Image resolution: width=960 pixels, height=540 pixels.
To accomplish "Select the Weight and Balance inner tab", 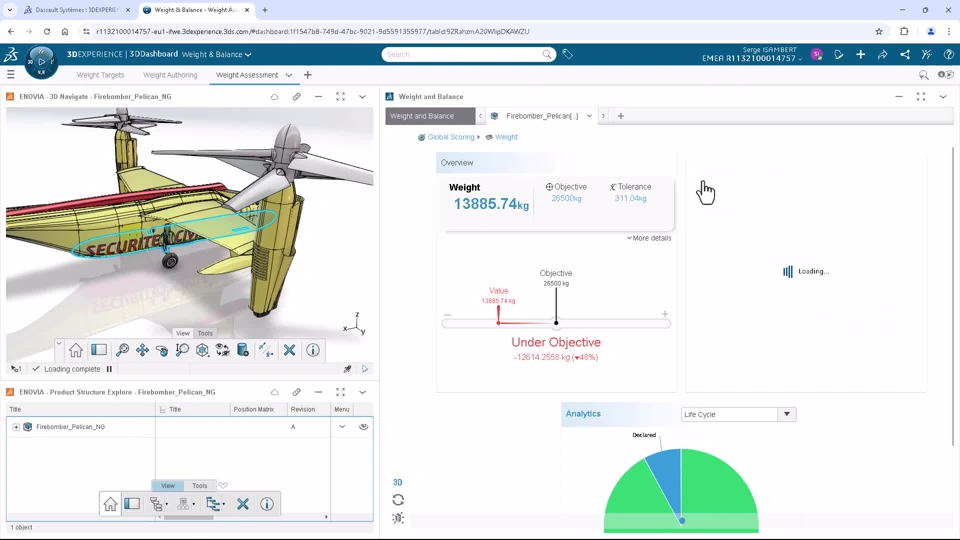I will (430, 116).
